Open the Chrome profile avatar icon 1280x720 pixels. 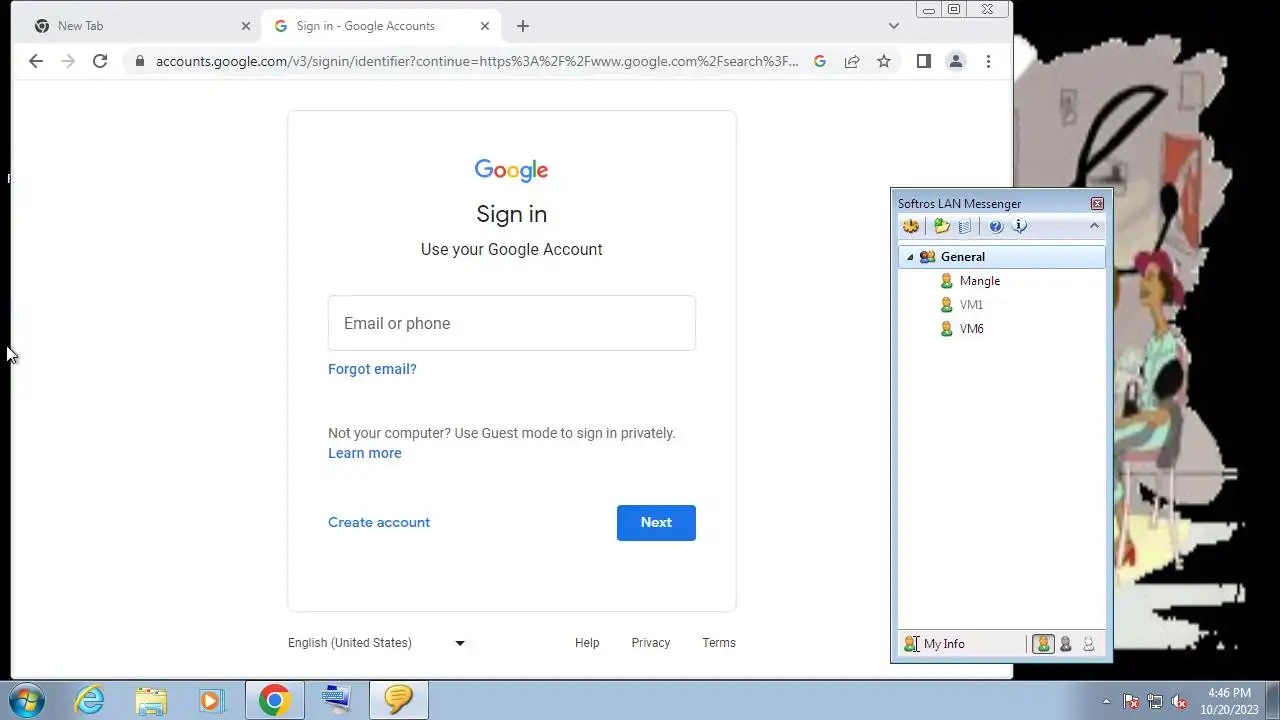click(x=956, y=61)
